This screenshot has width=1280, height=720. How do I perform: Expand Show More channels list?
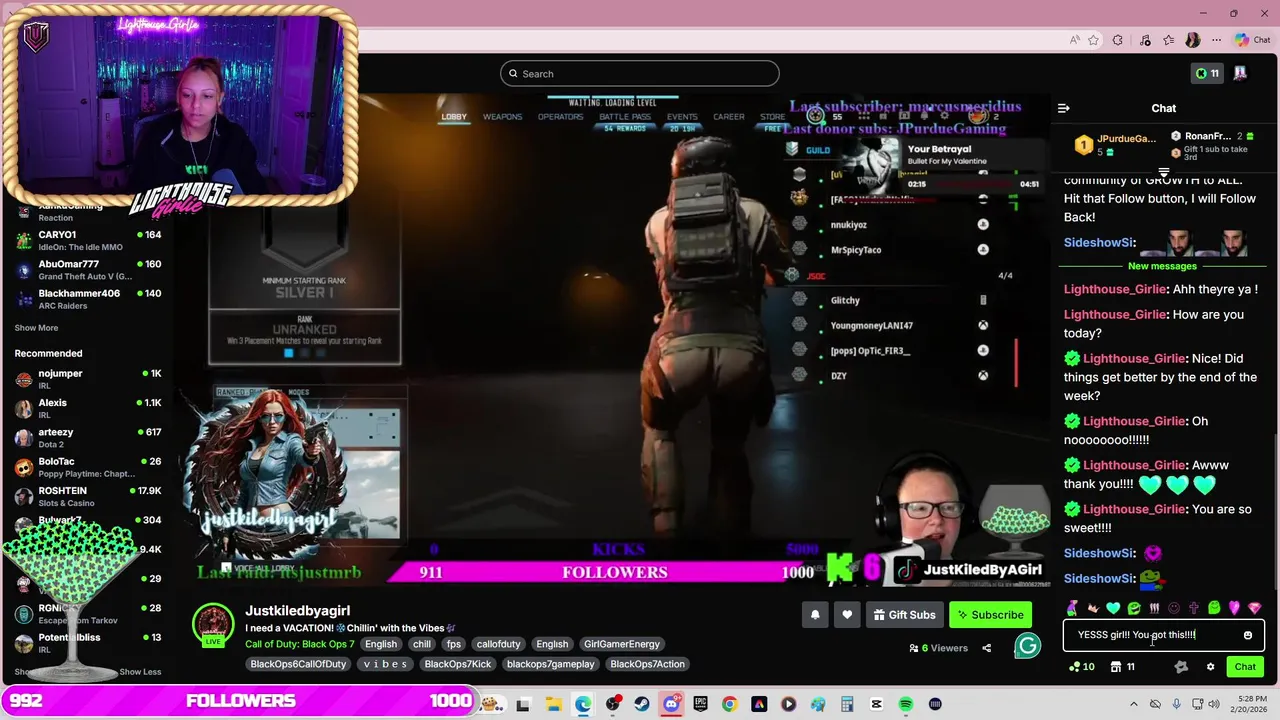(x=36, y=328)
